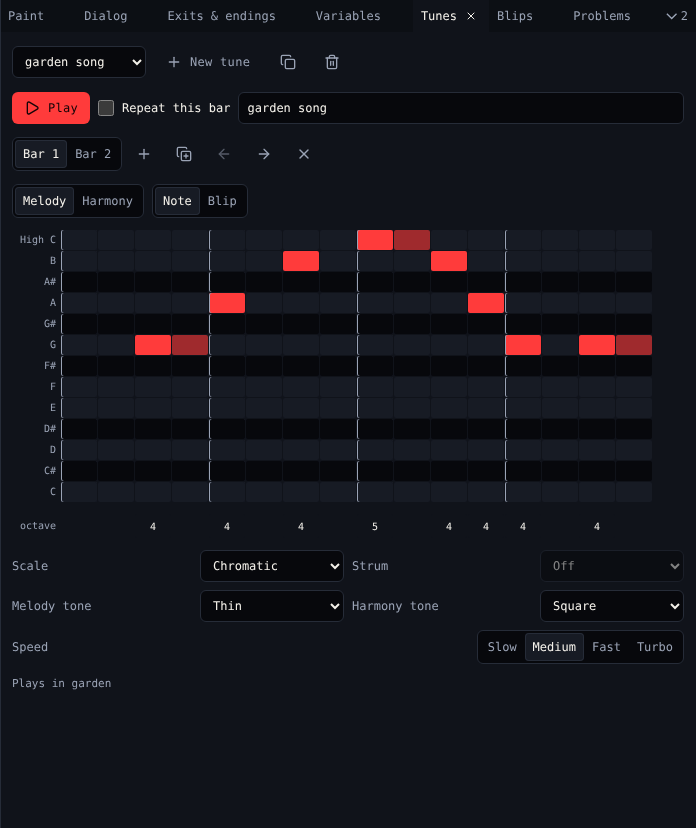Duplicate the current bar icon
The image size is (696, 828).
click(x=184, y=154)
